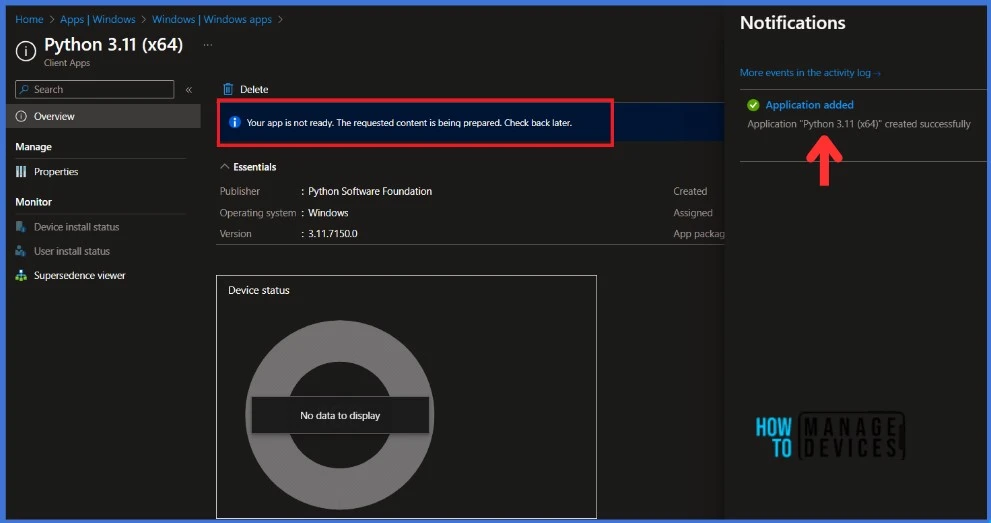Click the Windows operating system value
Screen dimensions: 991x523
click(328, 213)
